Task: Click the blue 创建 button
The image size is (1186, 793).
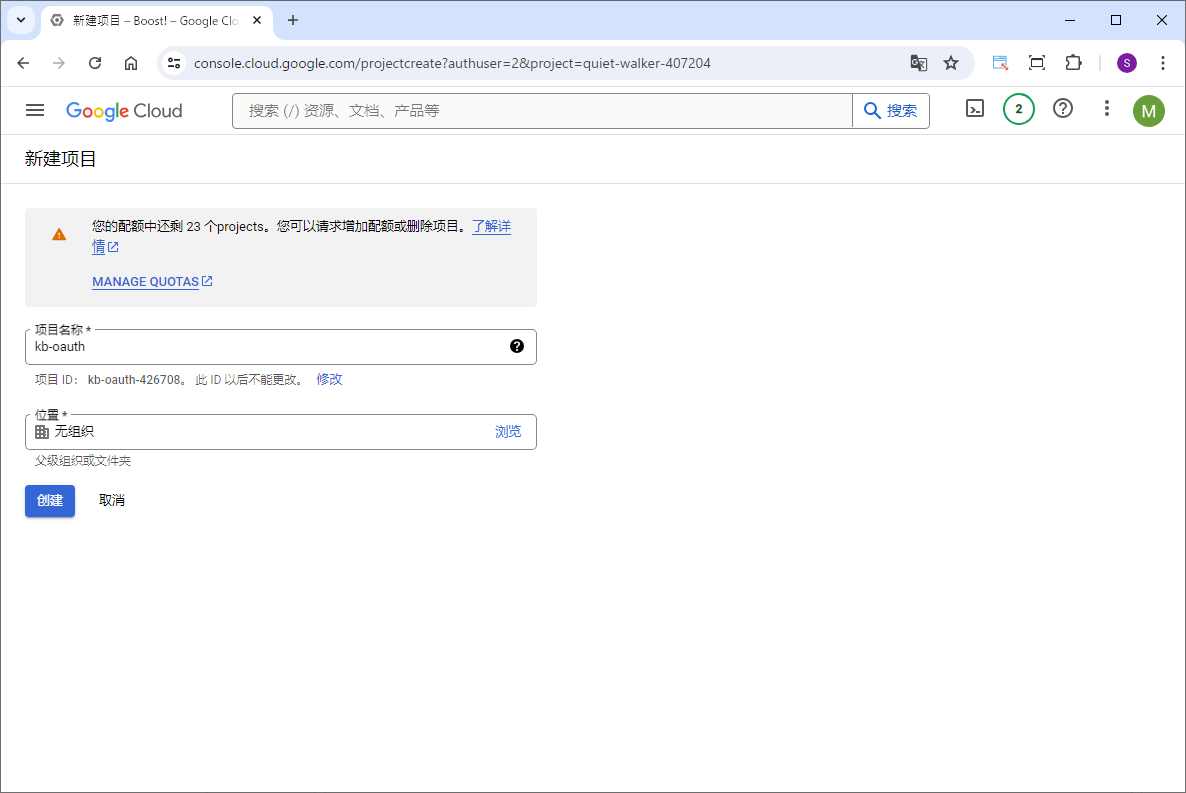Action: [50, 500]
